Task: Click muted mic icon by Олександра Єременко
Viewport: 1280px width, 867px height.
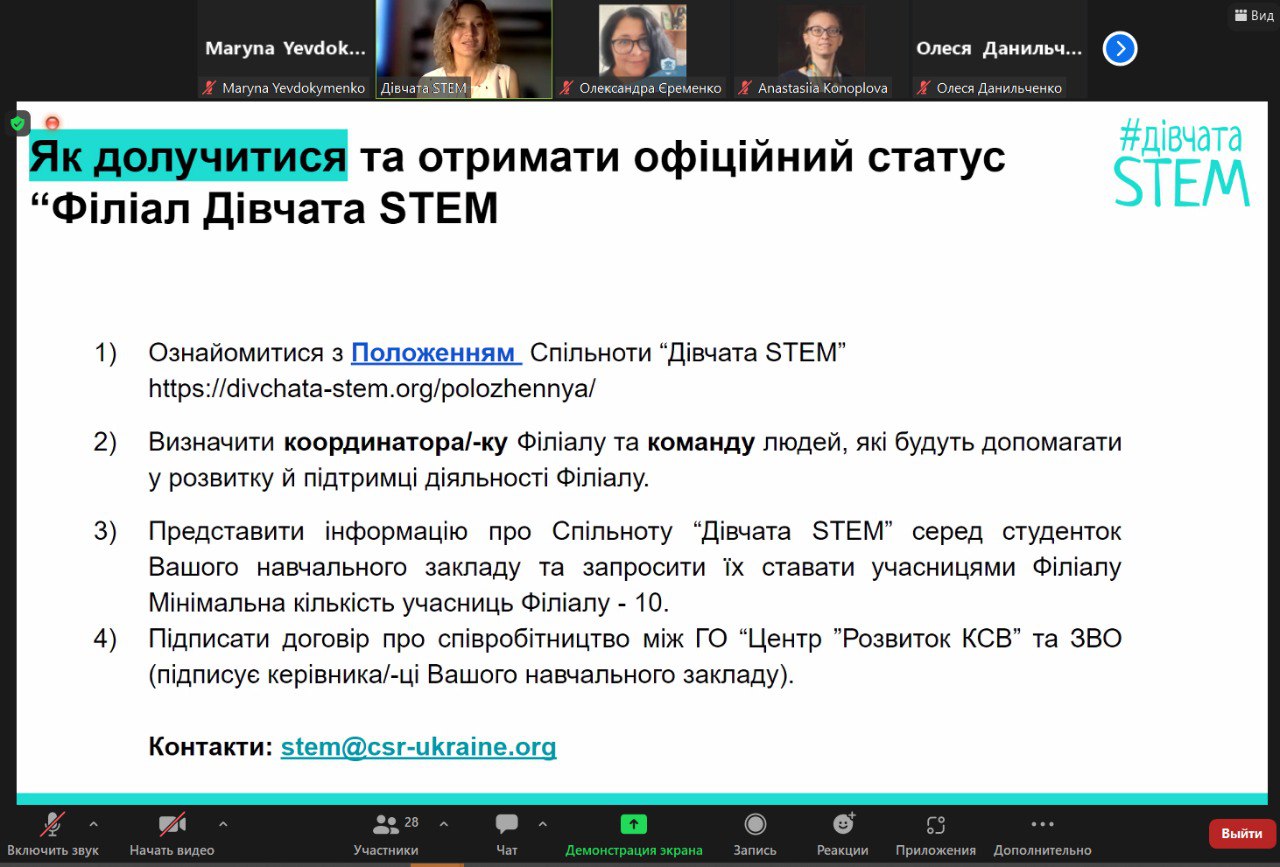Action: click(567, 88)
